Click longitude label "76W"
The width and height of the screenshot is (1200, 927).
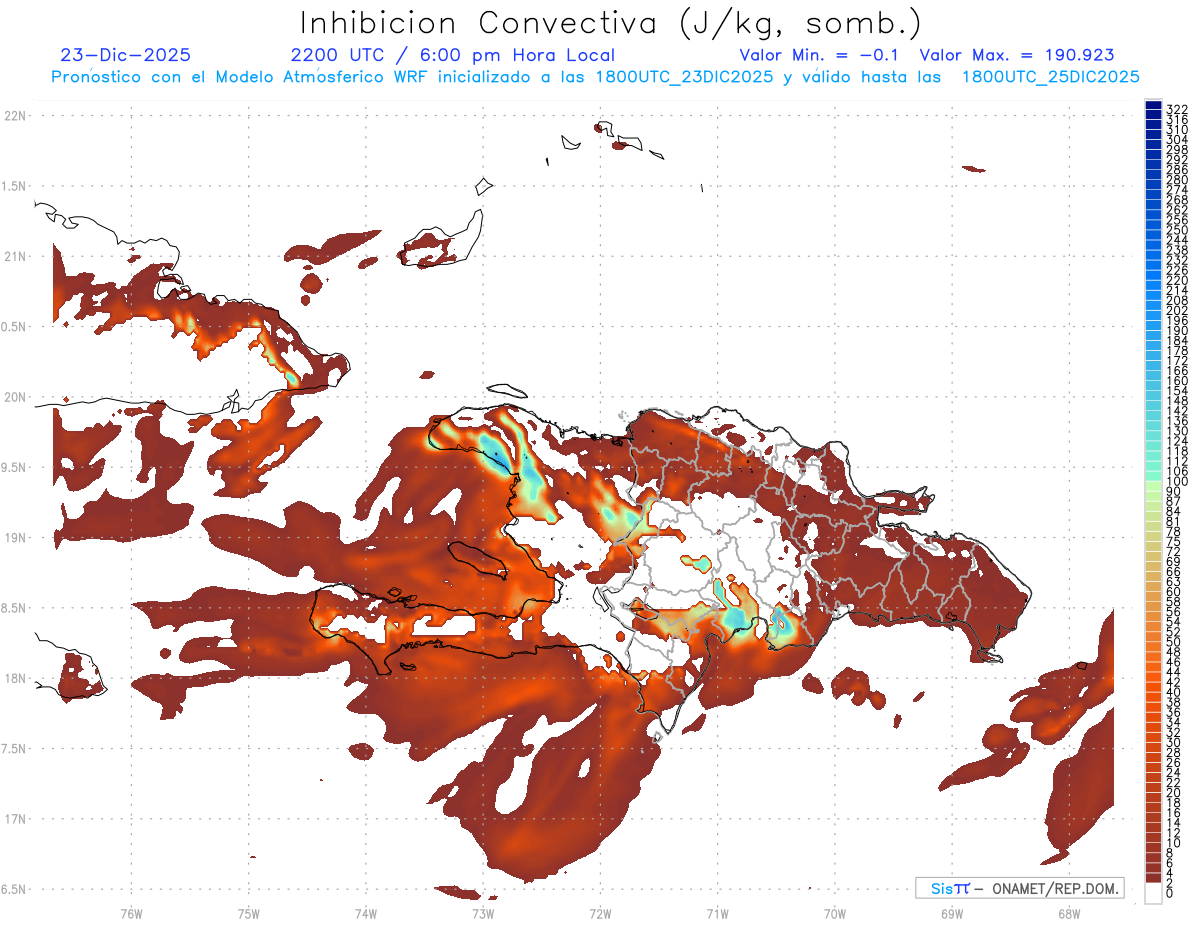(131, 912)
